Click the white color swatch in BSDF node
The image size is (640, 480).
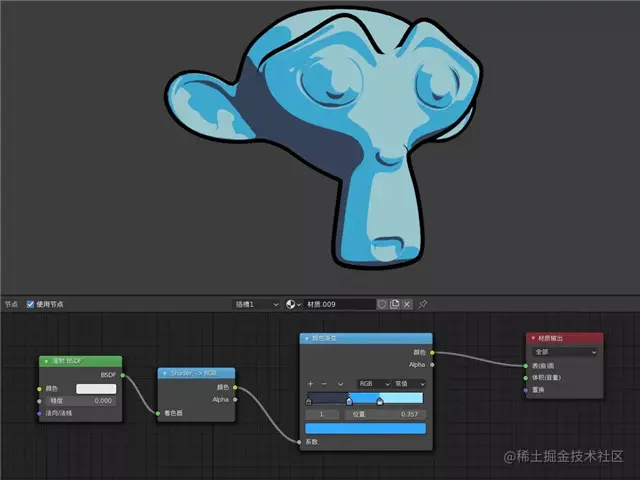pyautogui.click(x=96, y=389)
